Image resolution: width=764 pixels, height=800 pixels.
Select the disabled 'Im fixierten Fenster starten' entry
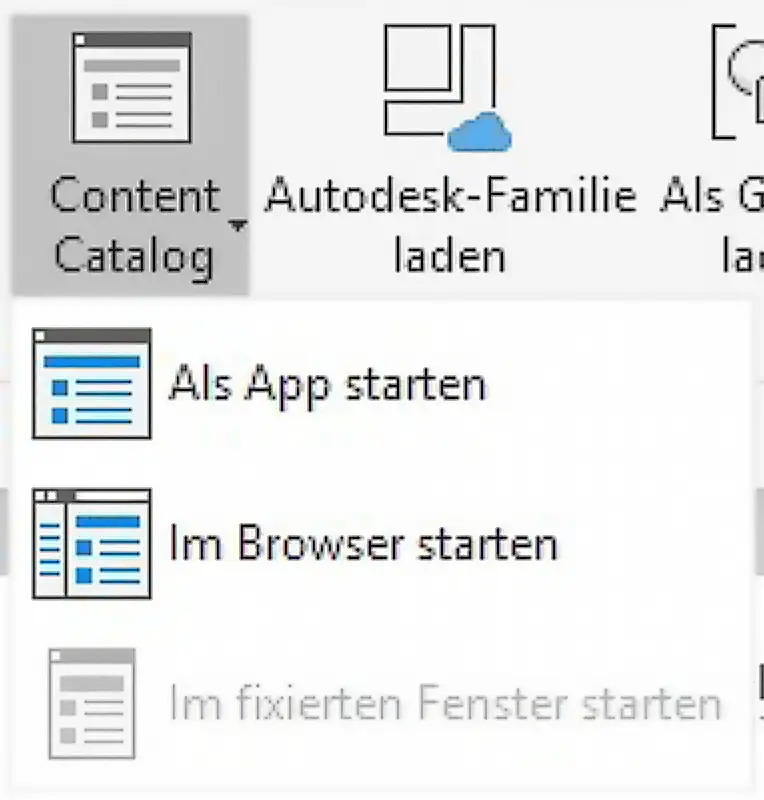click(x=383, y=704)
